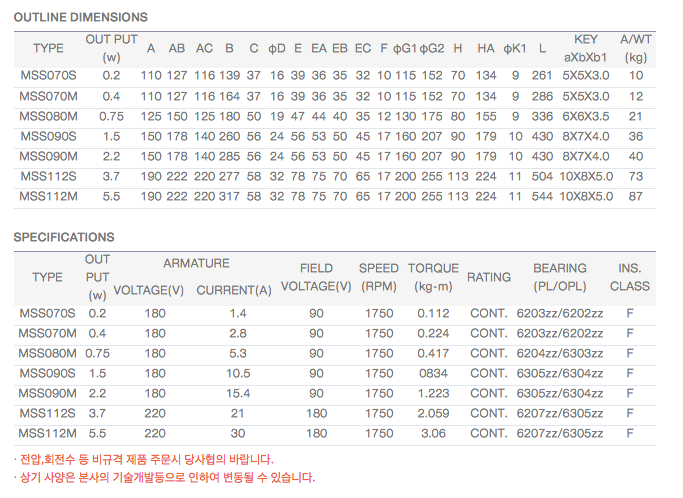The height and width of the screenshot is (498, 683).
Task: Click bearing value 6204zz/6303zz
Action: click(x=560, y=353)
